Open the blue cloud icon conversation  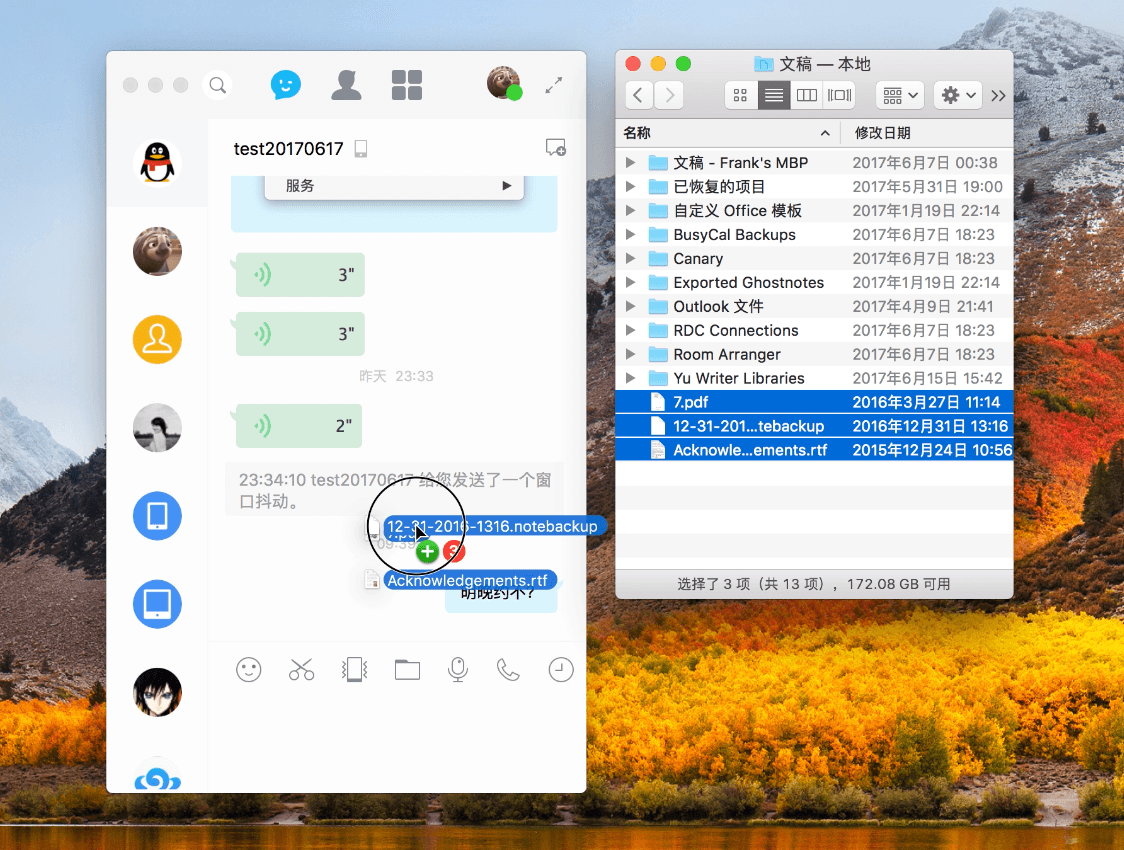point(157,777)
